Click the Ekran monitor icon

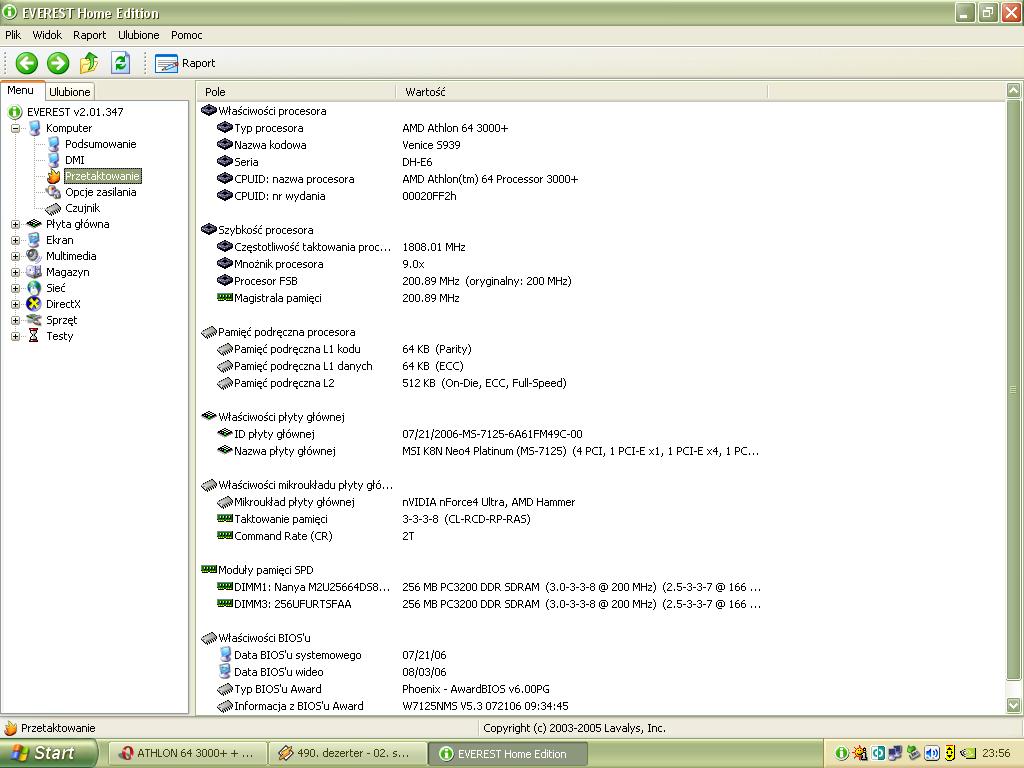coord(34,240)
